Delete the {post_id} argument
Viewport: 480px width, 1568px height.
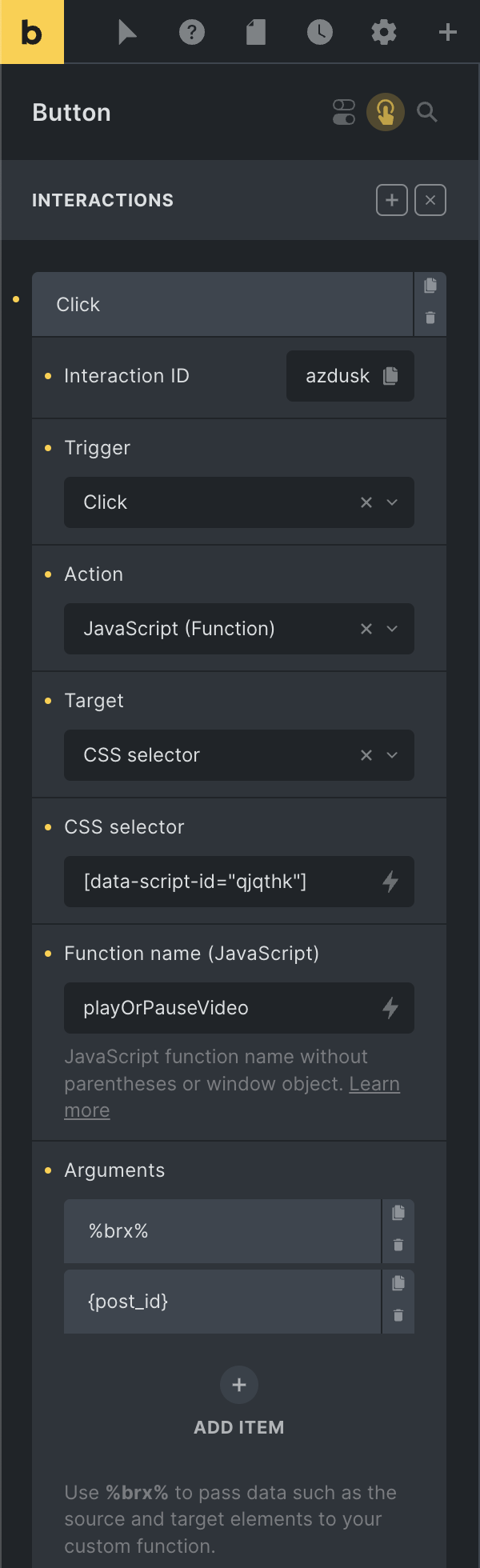coord(398,1316)
